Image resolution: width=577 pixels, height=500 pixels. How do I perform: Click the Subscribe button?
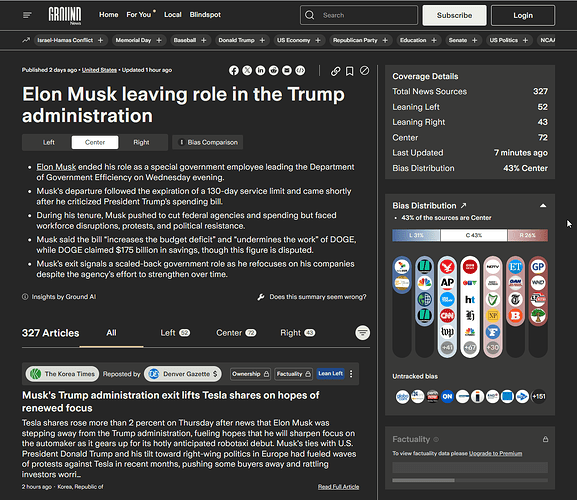point(454,15)
